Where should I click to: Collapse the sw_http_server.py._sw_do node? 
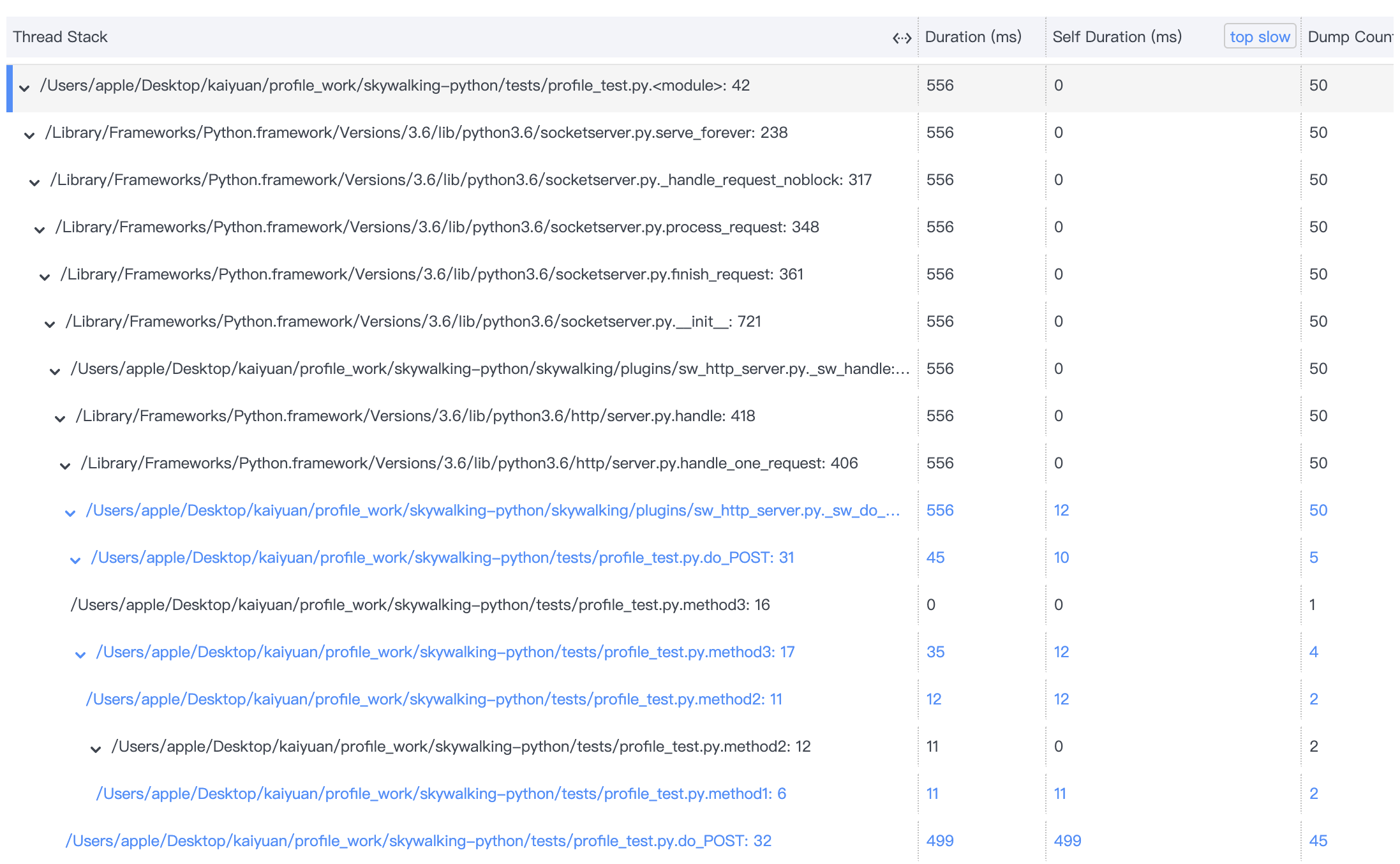click(70, 512)
